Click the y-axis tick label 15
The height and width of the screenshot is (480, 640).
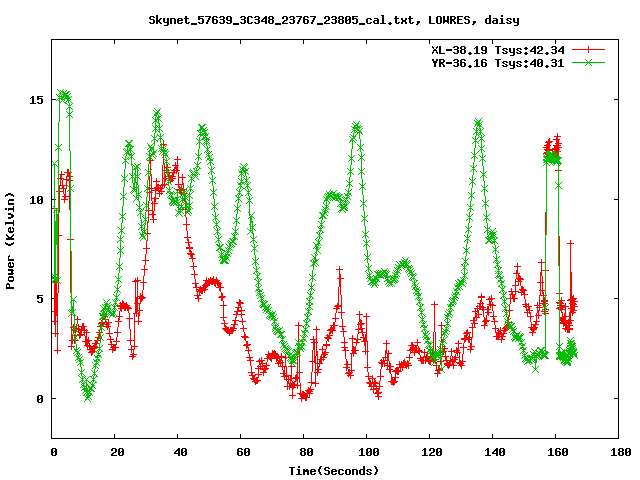pos(36,100)
